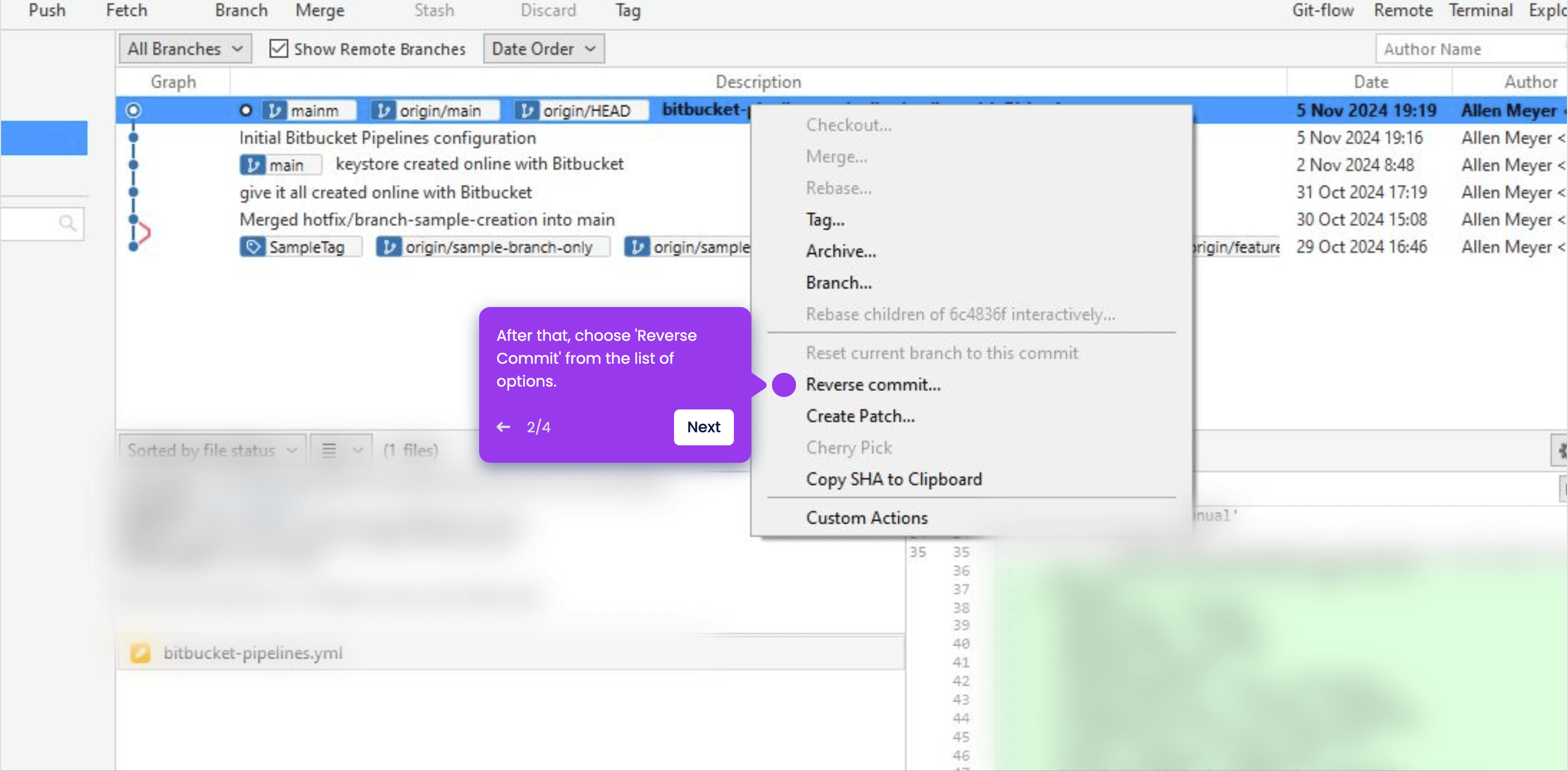Click the mainm branch label icon
1568x771 pixels.
pyautogui.click(x=274, y=111)
